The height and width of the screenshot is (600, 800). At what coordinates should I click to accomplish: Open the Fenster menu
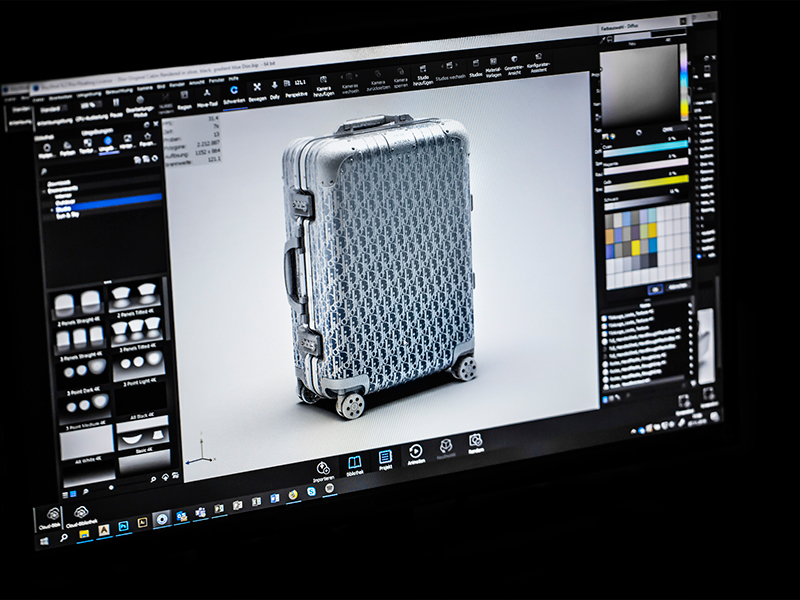pos(216,80)
